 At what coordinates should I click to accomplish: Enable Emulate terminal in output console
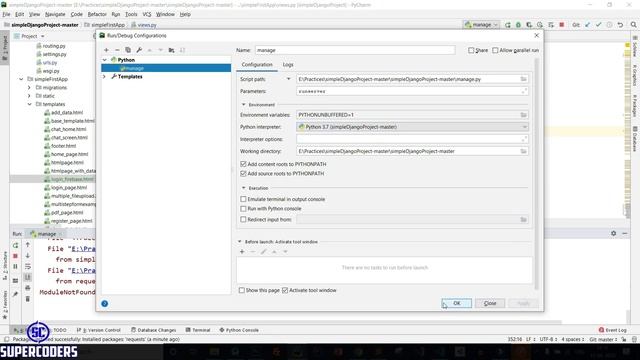(x=243, y=199)
